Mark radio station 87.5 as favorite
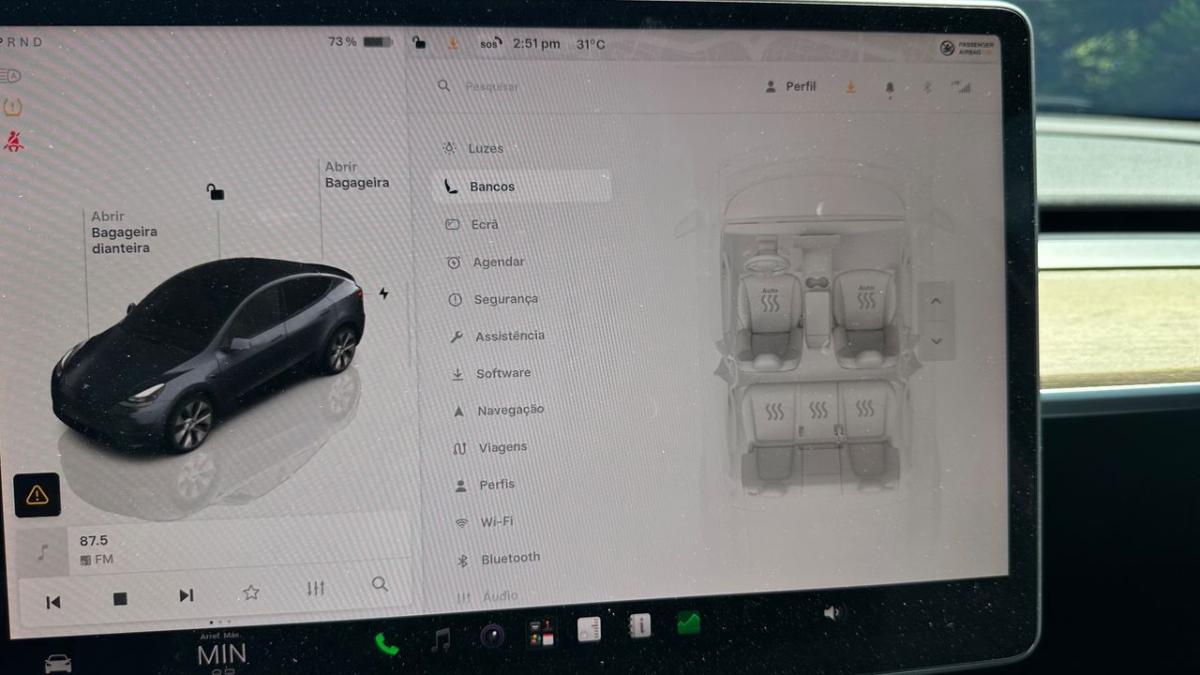The width and height of the screenshot is (1200, 675). tap(251, 592)
